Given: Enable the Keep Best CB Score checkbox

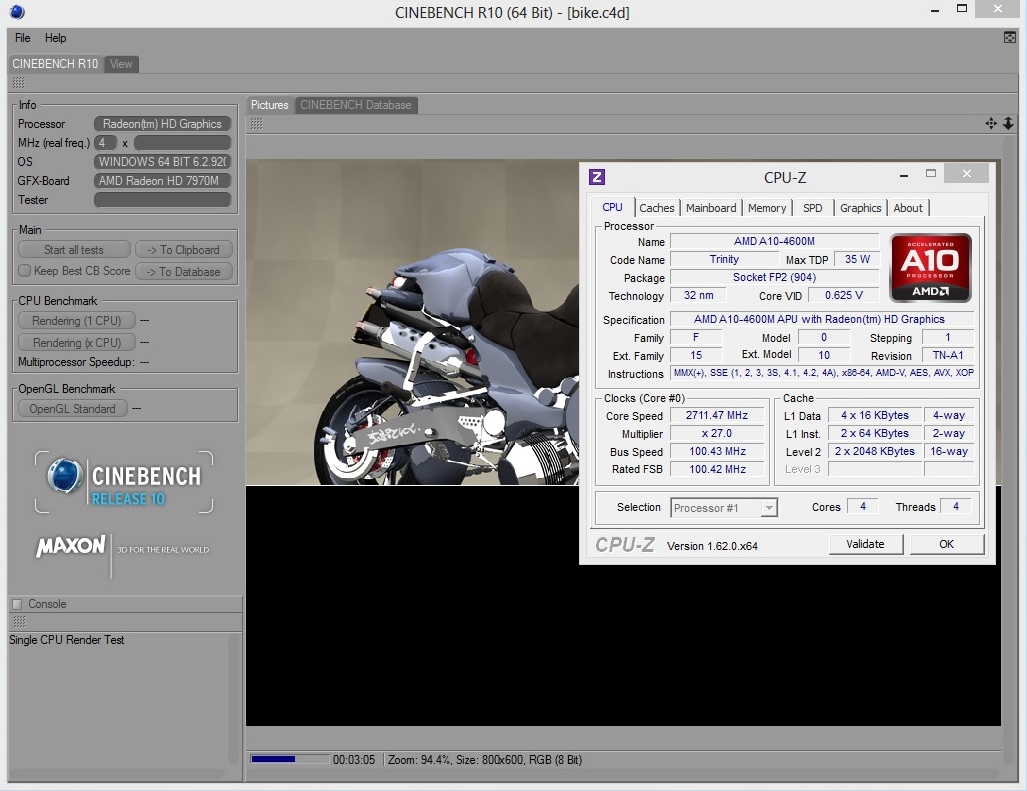Looking at the screenshot, I should click(x=25, y=271).
